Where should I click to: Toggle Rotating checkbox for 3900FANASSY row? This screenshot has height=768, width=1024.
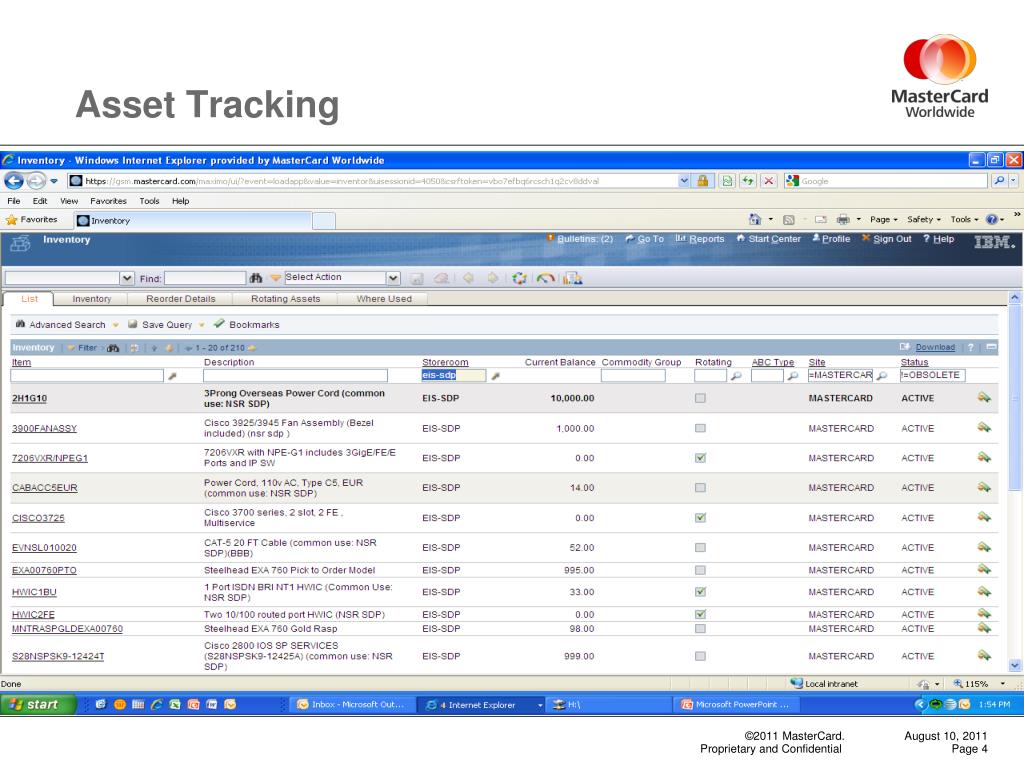[x=700, y=428]
